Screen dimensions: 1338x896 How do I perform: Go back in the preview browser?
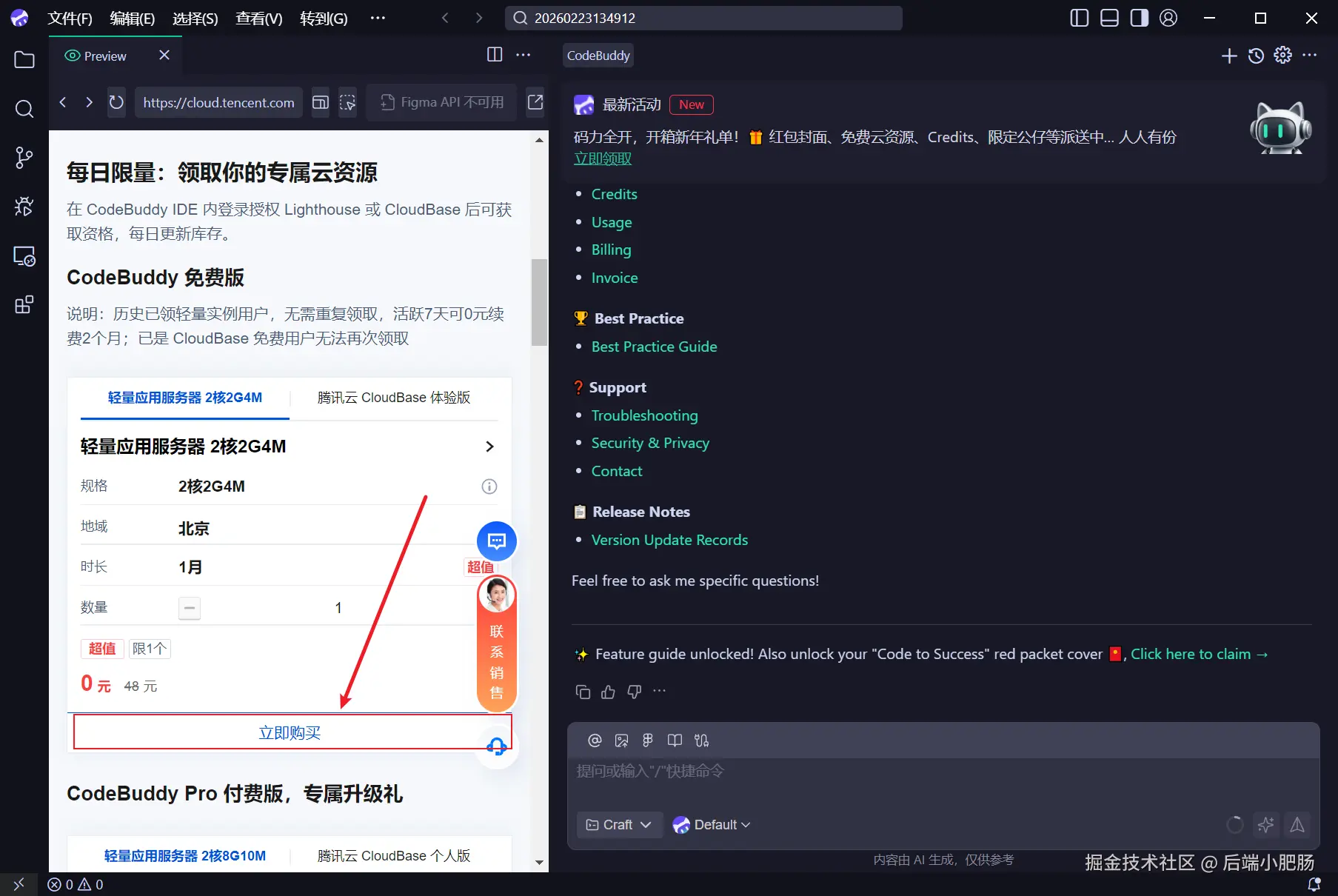click(63, 102)
